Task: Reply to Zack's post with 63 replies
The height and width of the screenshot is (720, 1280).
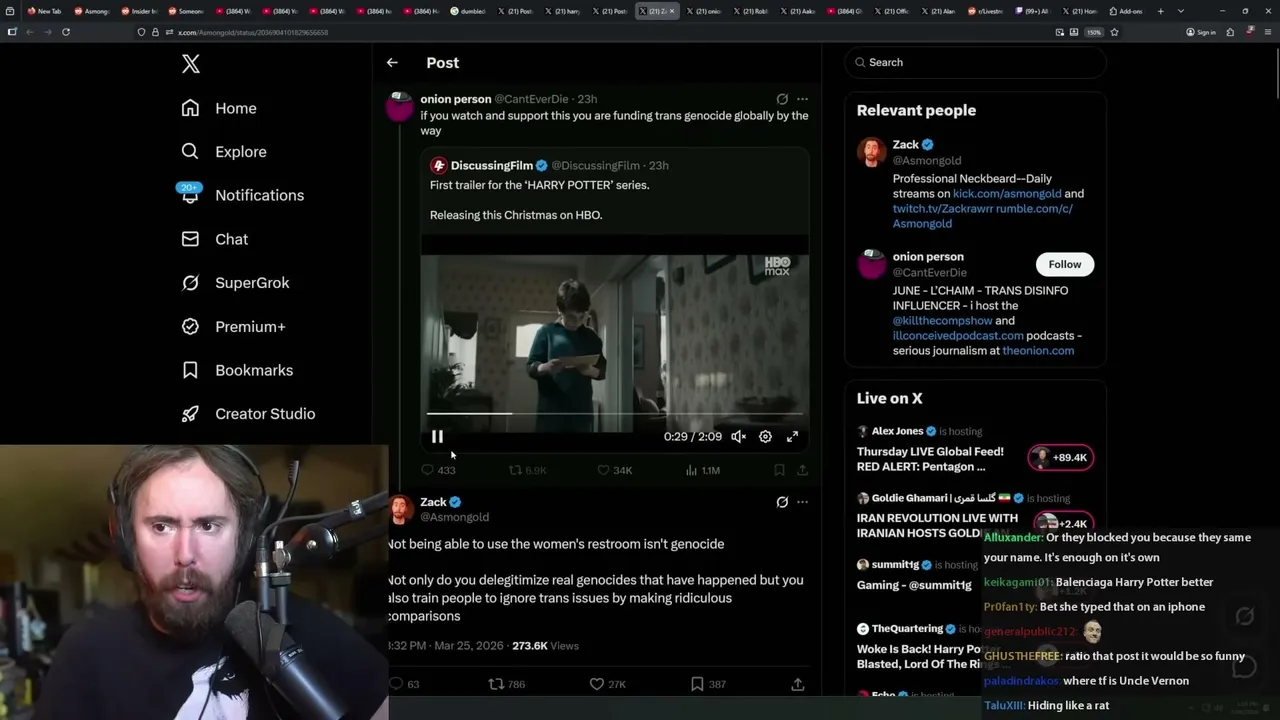Action: [404, 684]
